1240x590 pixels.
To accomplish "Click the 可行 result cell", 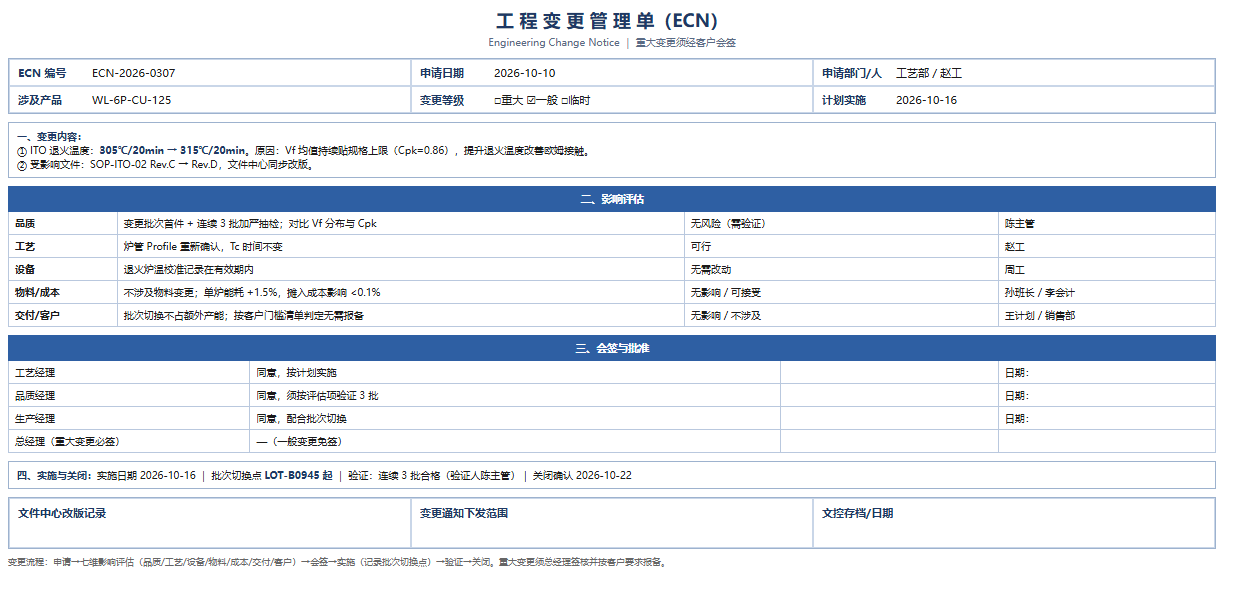I will pyautogui.click(x=841, y=246).
